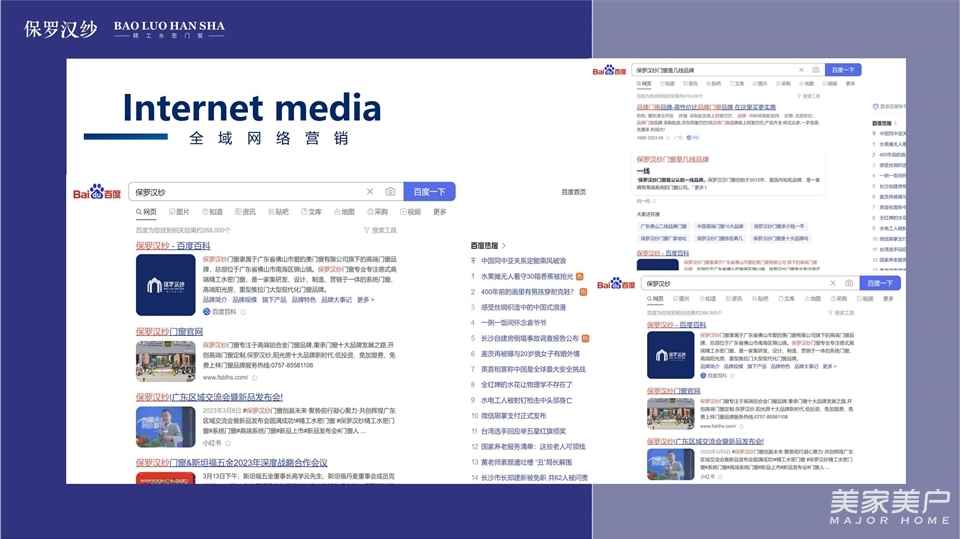Expand 更多 arrow under the 百度百科 result on the left
The image size is (960, 539).
366,299
